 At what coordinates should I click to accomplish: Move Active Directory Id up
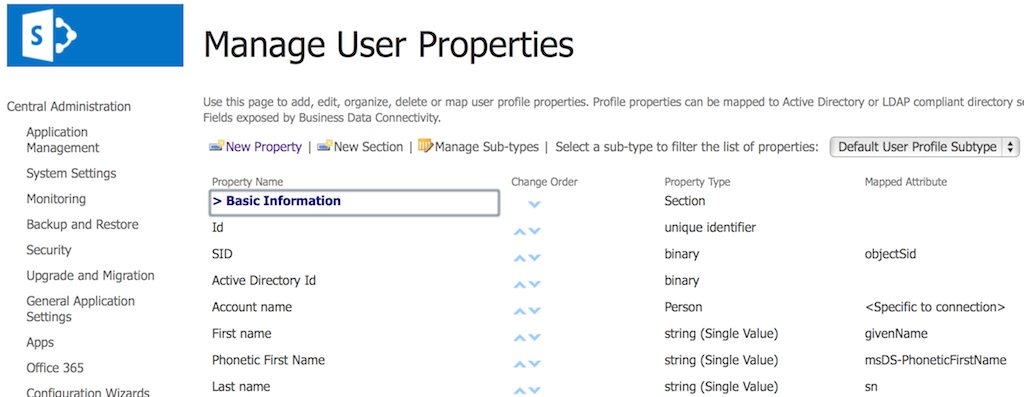click(520, 285)
